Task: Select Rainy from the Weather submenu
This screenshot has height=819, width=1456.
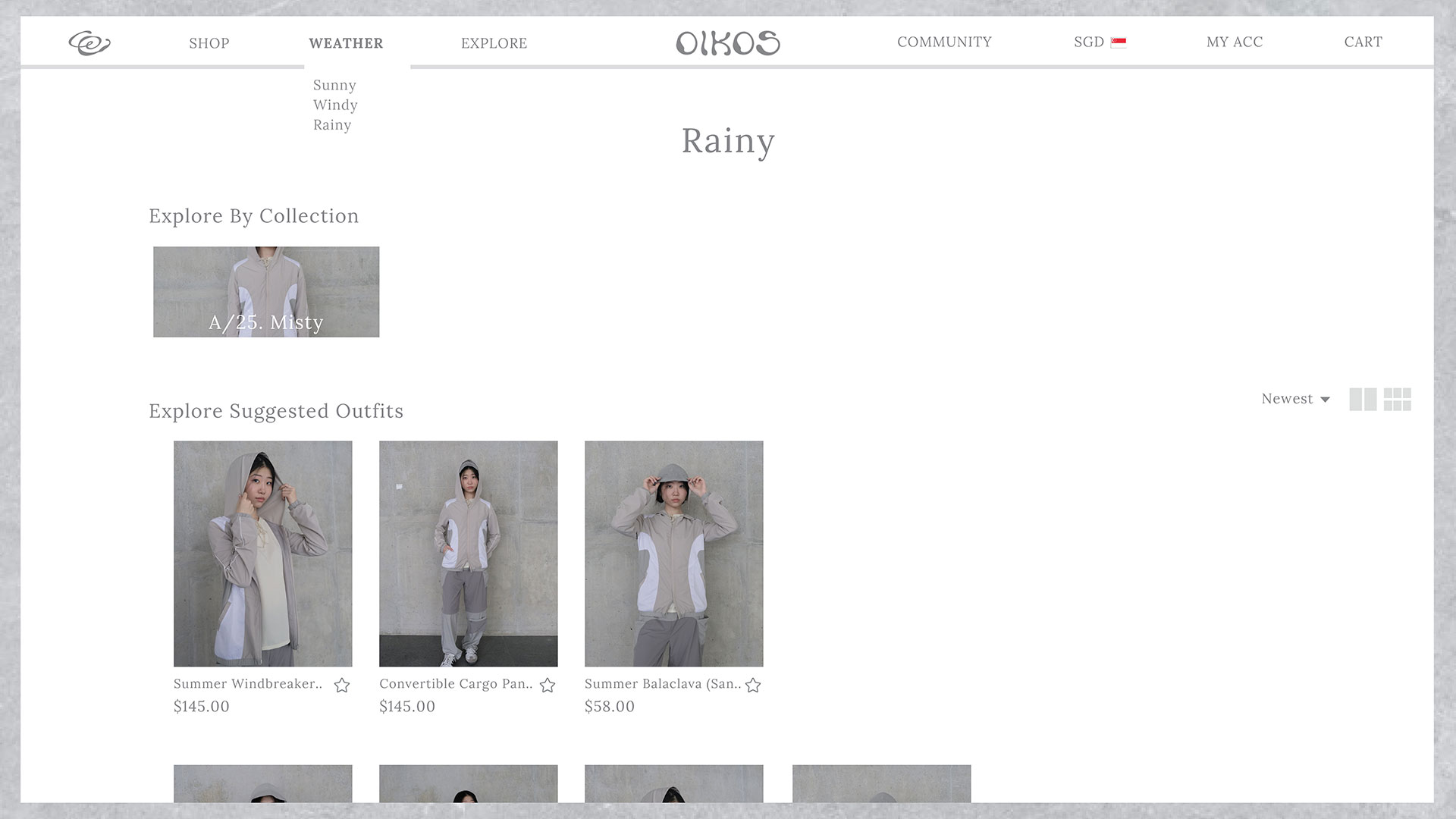Action: (x=332, y=124)
